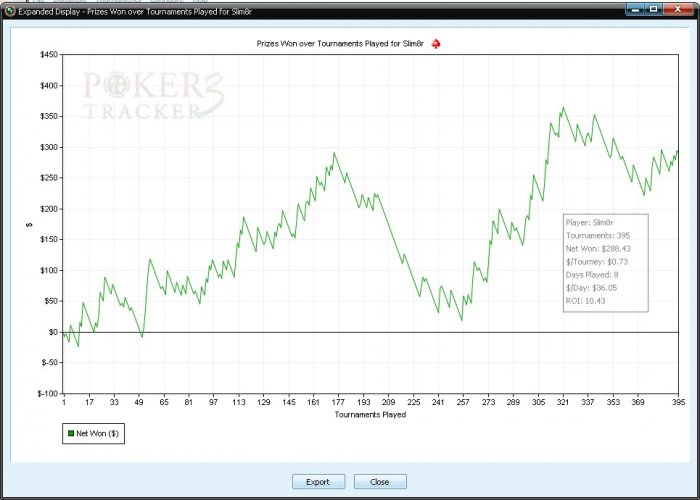The width and height of the screenshot is (700, 500).
Task: Maximize the Expanded Display window
Action: coord(654,8)
